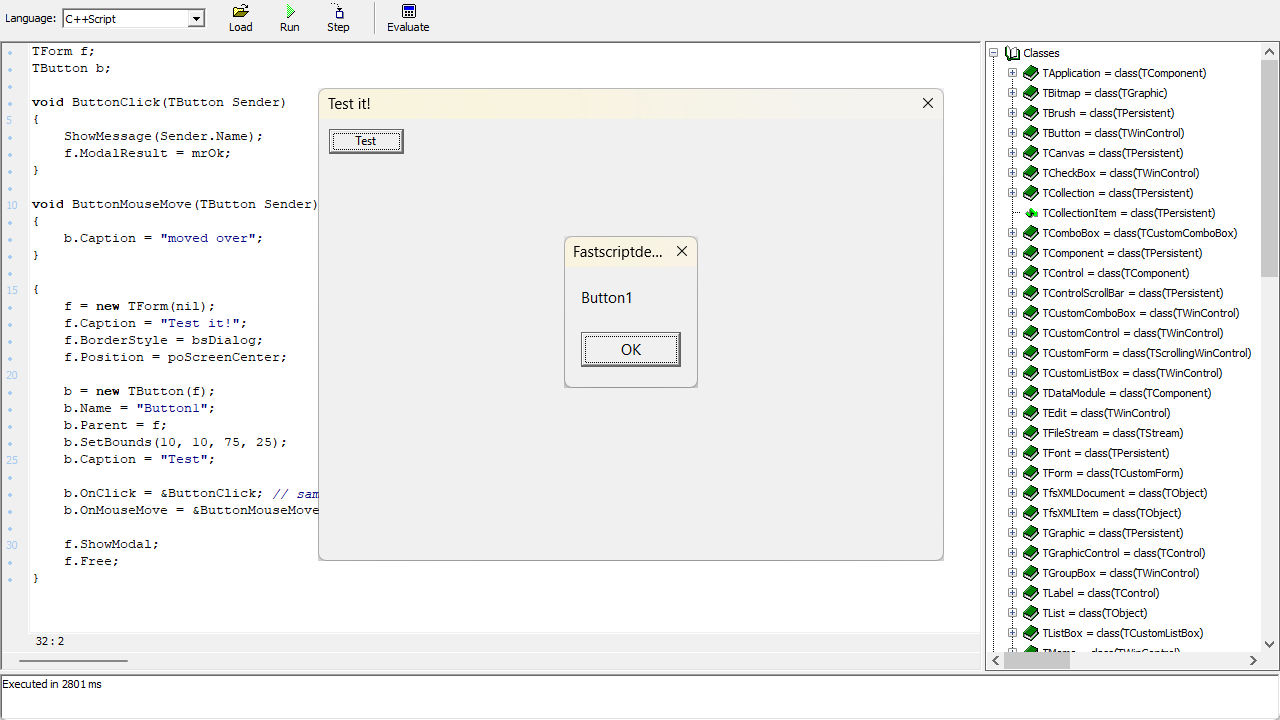Click the class tree vertical scrollbar thumb
1280x720 pixels.
point(1270,170)
